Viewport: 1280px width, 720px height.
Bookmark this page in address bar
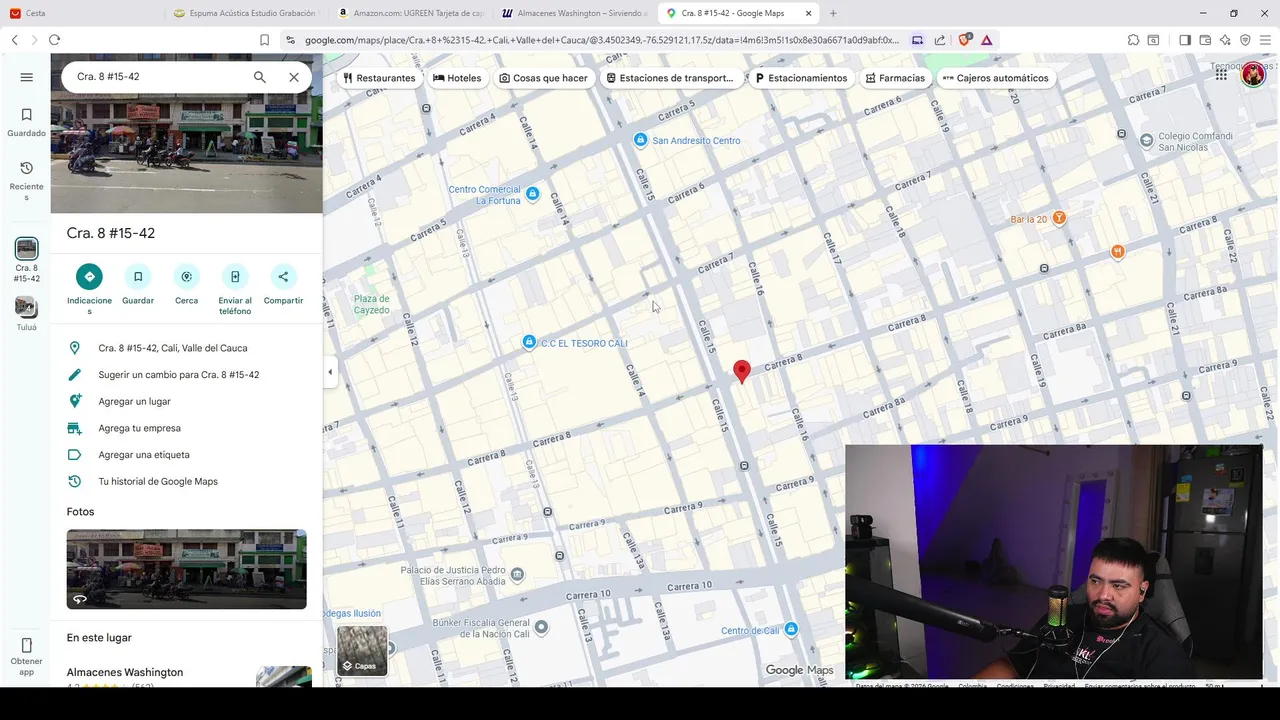pos(264,40)
